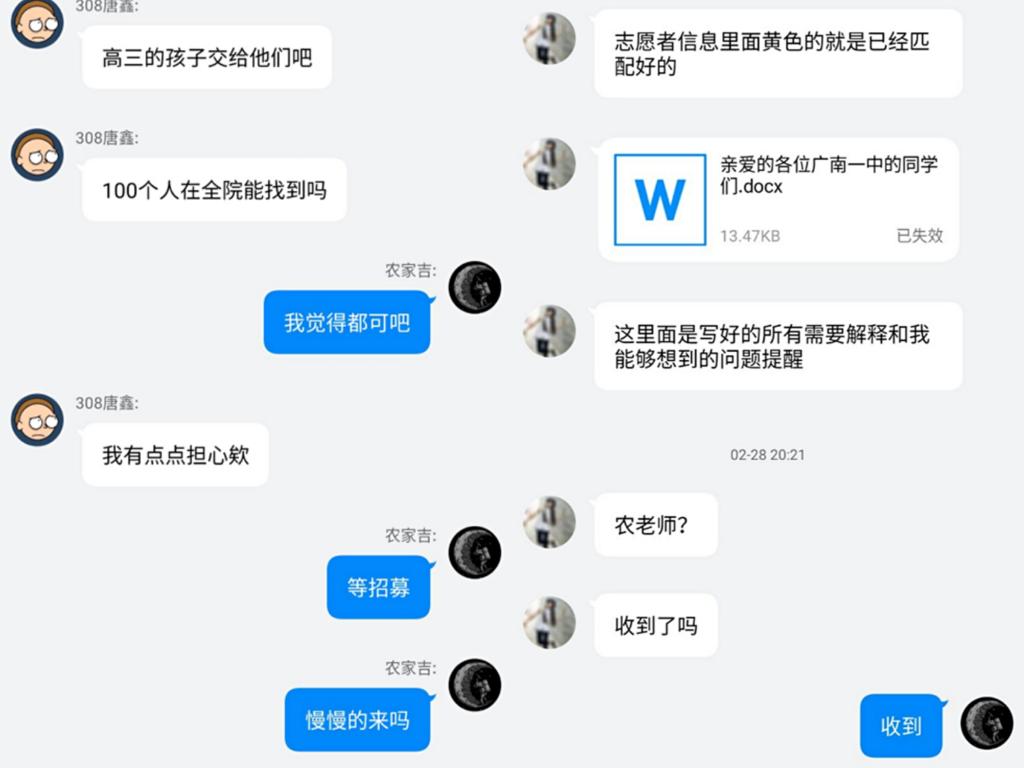Tap the moon avatar beside 收到 message
This screenshot has height=768, width=1024.
[x=987, y=724]
